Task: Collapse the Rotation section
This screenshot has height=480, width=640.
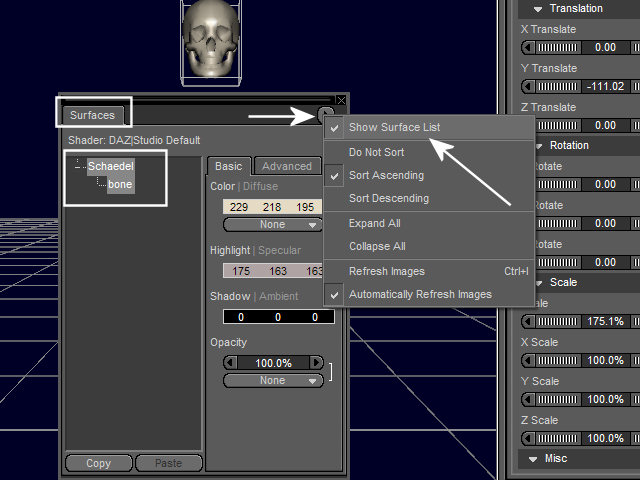Action: point(539,146)
